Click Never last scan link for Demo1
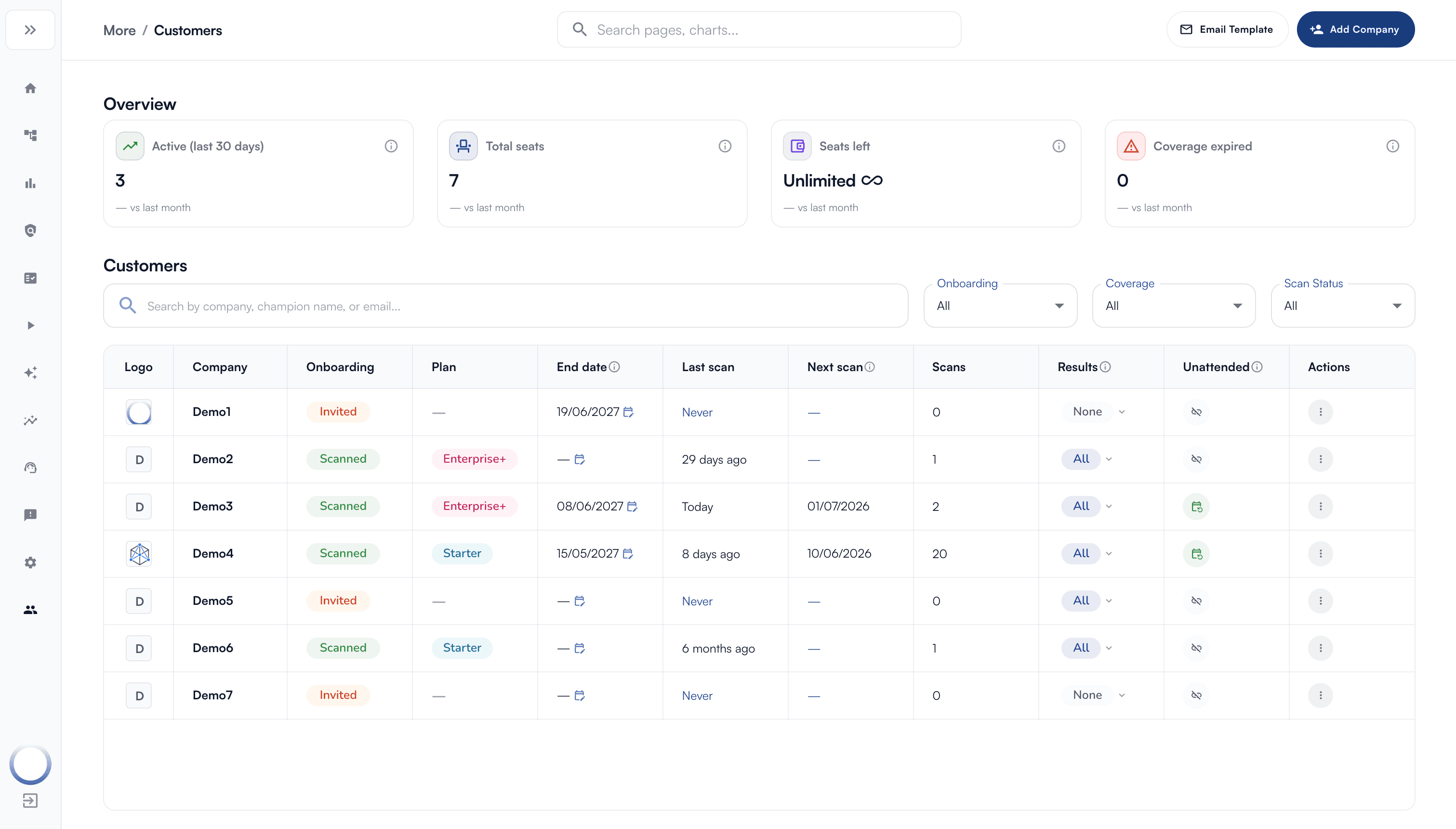 tap(697, 412)
